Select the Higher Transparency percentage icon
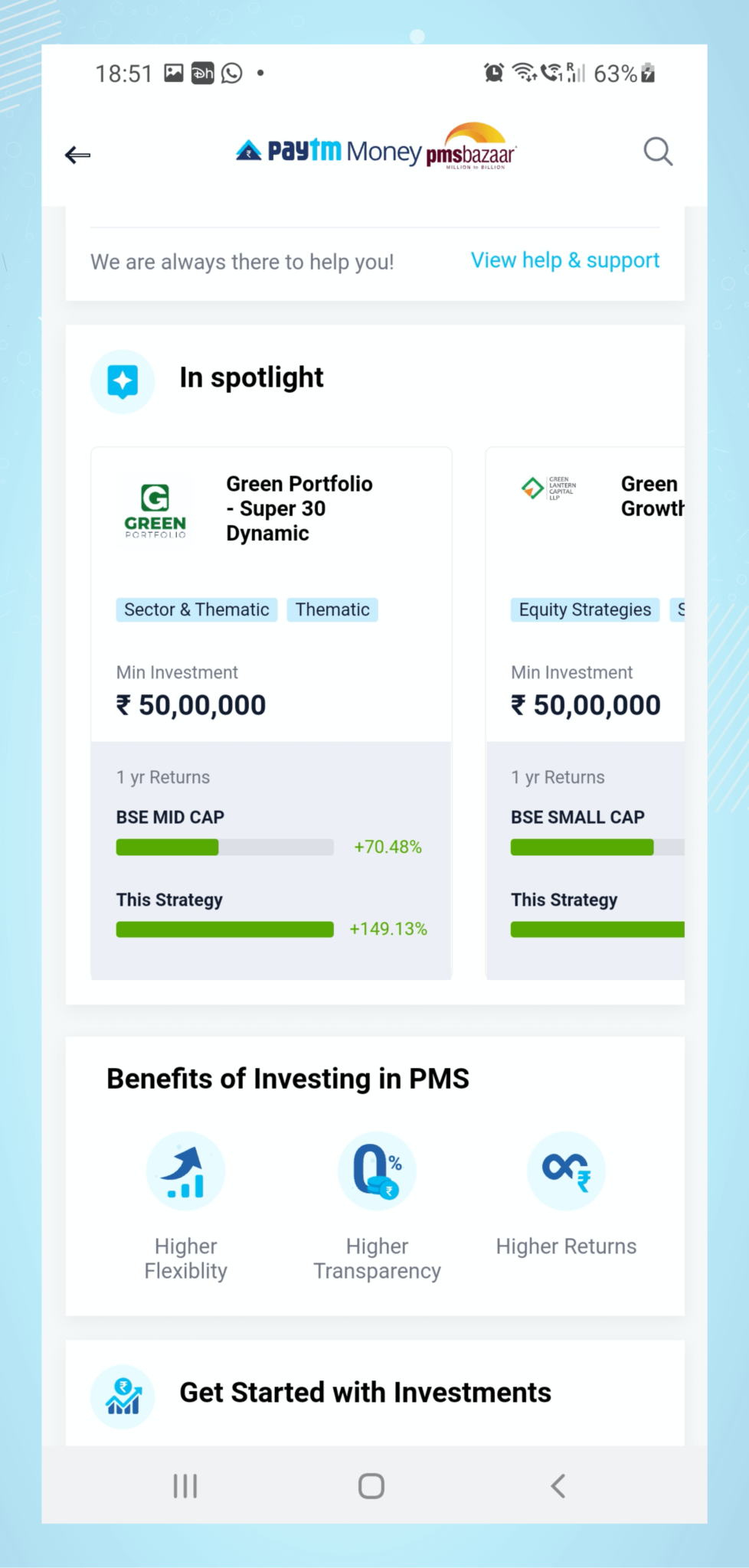Viewport: 749px width, 1568px height. 376,1170
